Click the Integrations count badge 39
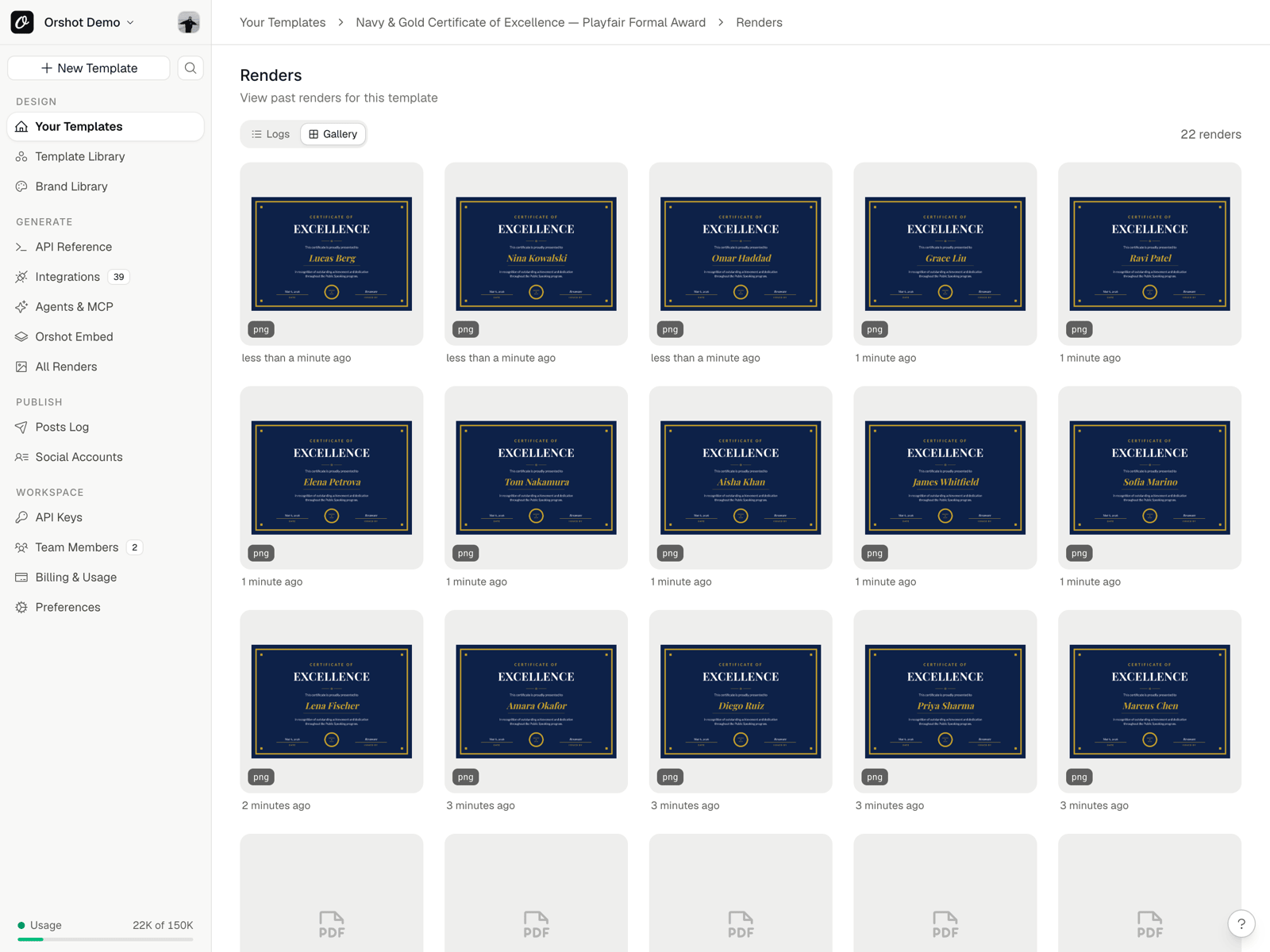This screenshot has height=952, width=1270. click(119, 277)
